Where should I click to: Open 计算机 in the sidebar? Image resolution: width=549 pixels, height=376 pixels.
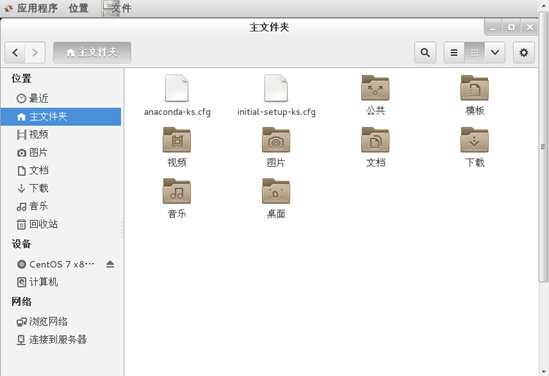coord(61,282)
